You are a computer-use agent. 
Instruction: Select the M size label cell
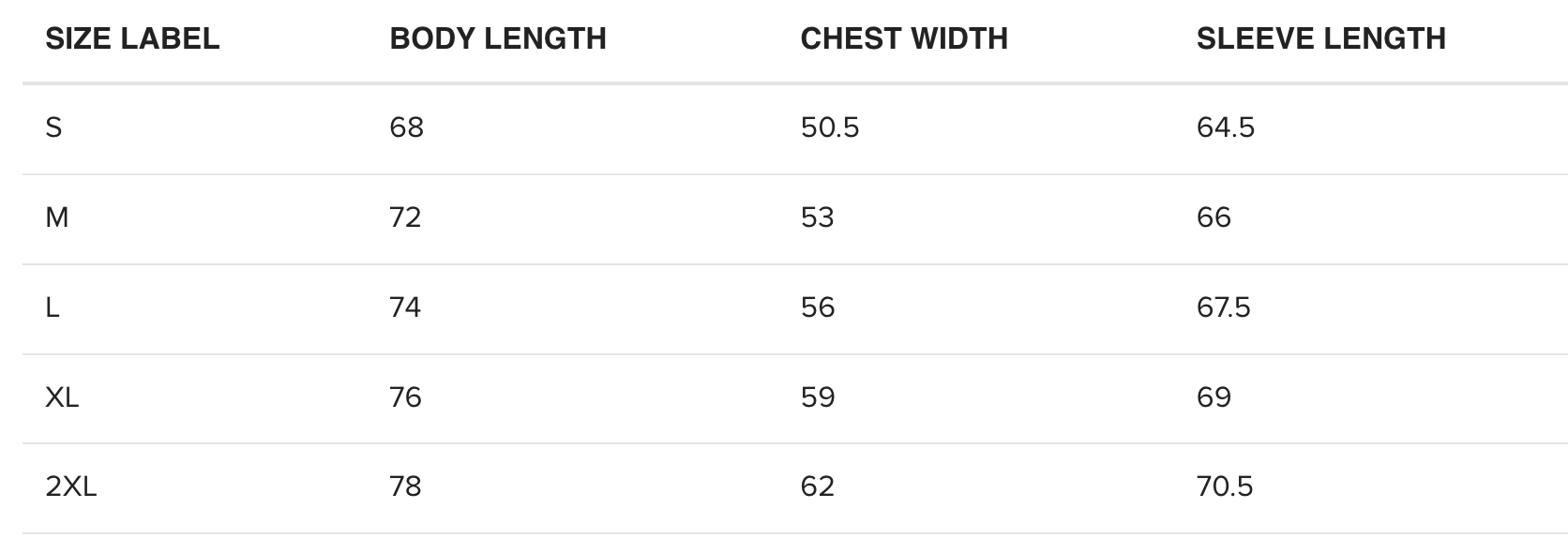pos(56,217)
